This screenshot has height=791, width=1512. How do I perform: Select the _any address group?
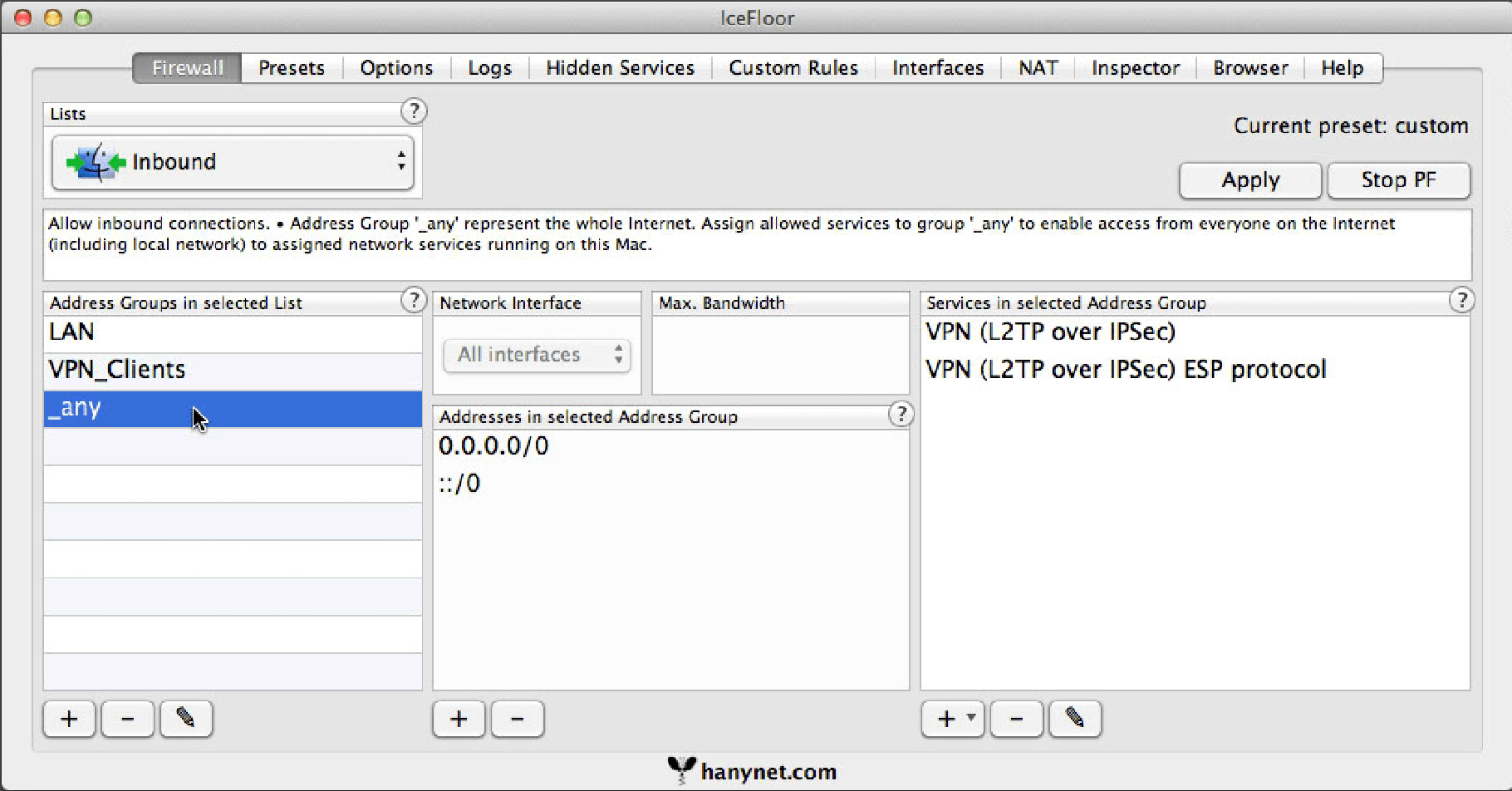pyautogui.click(x=233, y=409)
